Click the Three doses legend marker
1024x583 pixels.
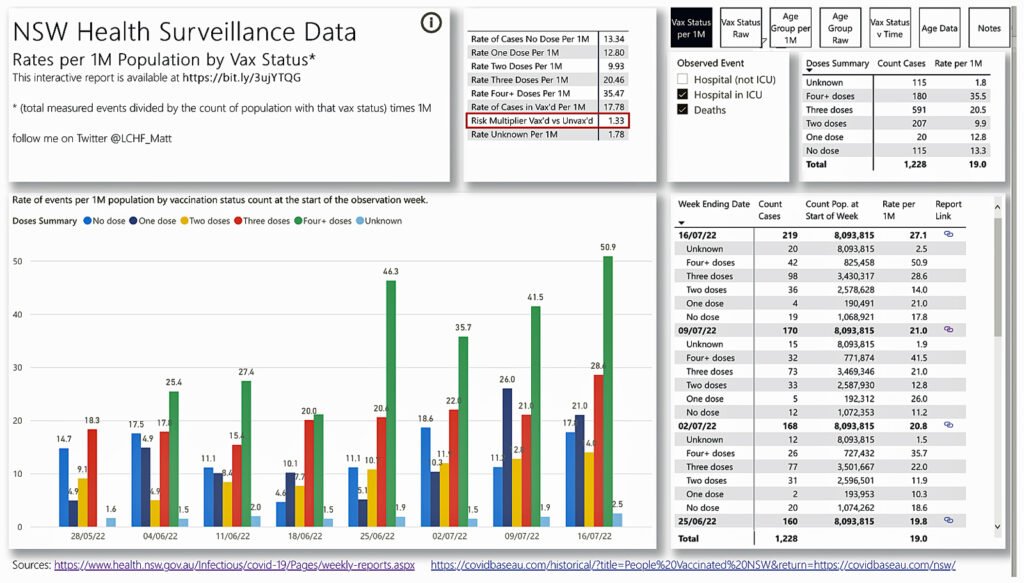point(238,221)
